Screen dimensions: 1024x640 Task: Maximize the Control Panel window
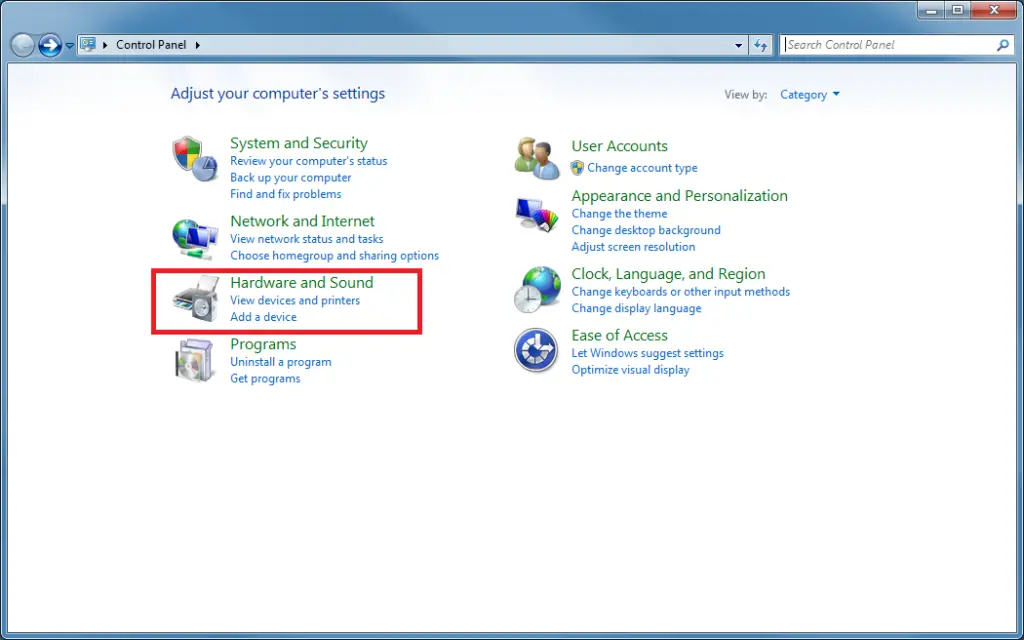pyautogui.click(x=957, y=10)
